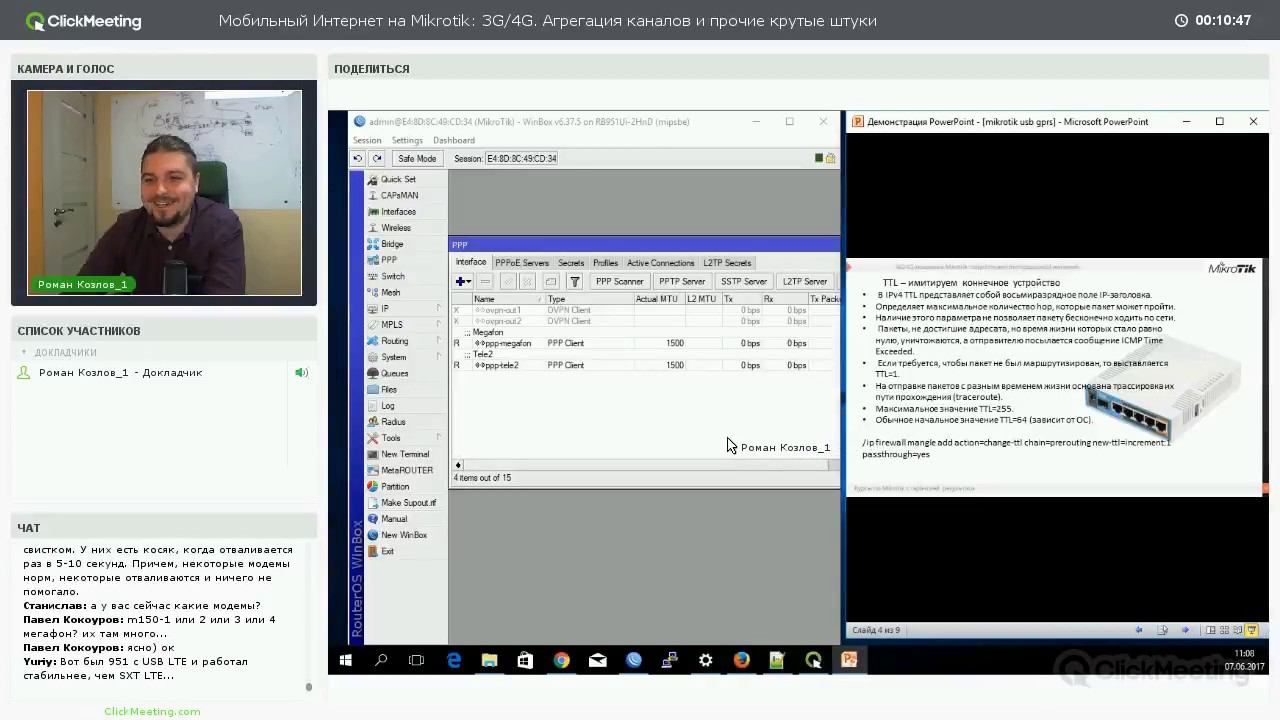Open Firefox from the taskbar
The height and width of the screenshot is (720, 1280).
click(741, 660)
